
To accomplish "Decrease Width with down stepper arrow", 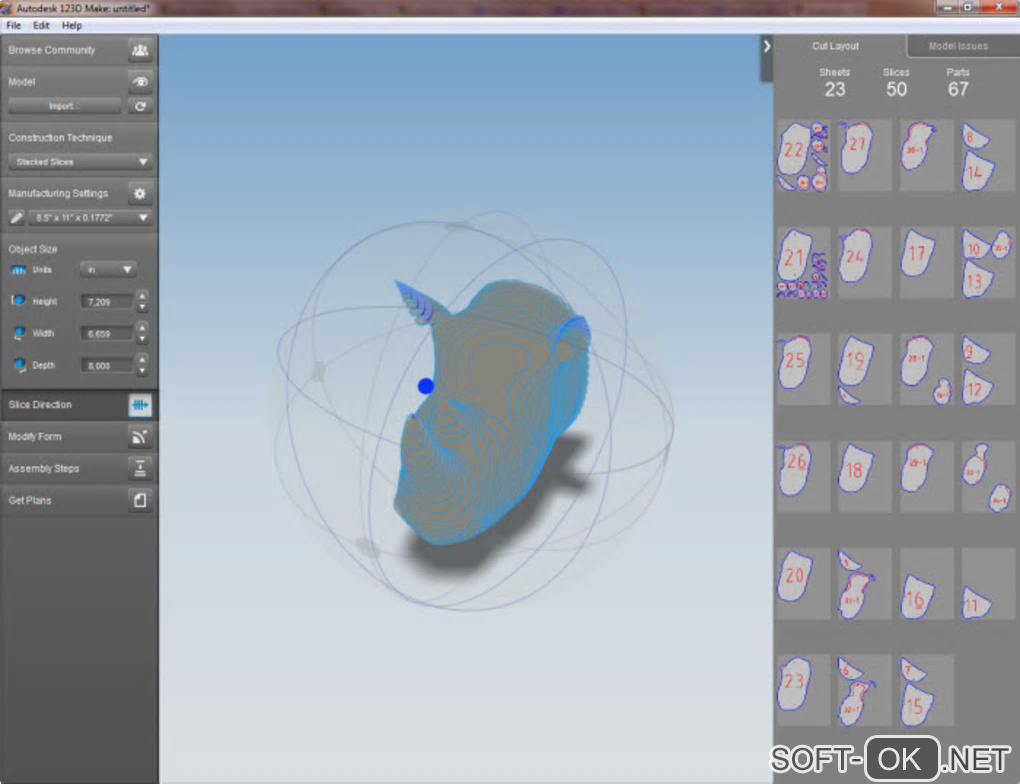I will tap(142, 339).
